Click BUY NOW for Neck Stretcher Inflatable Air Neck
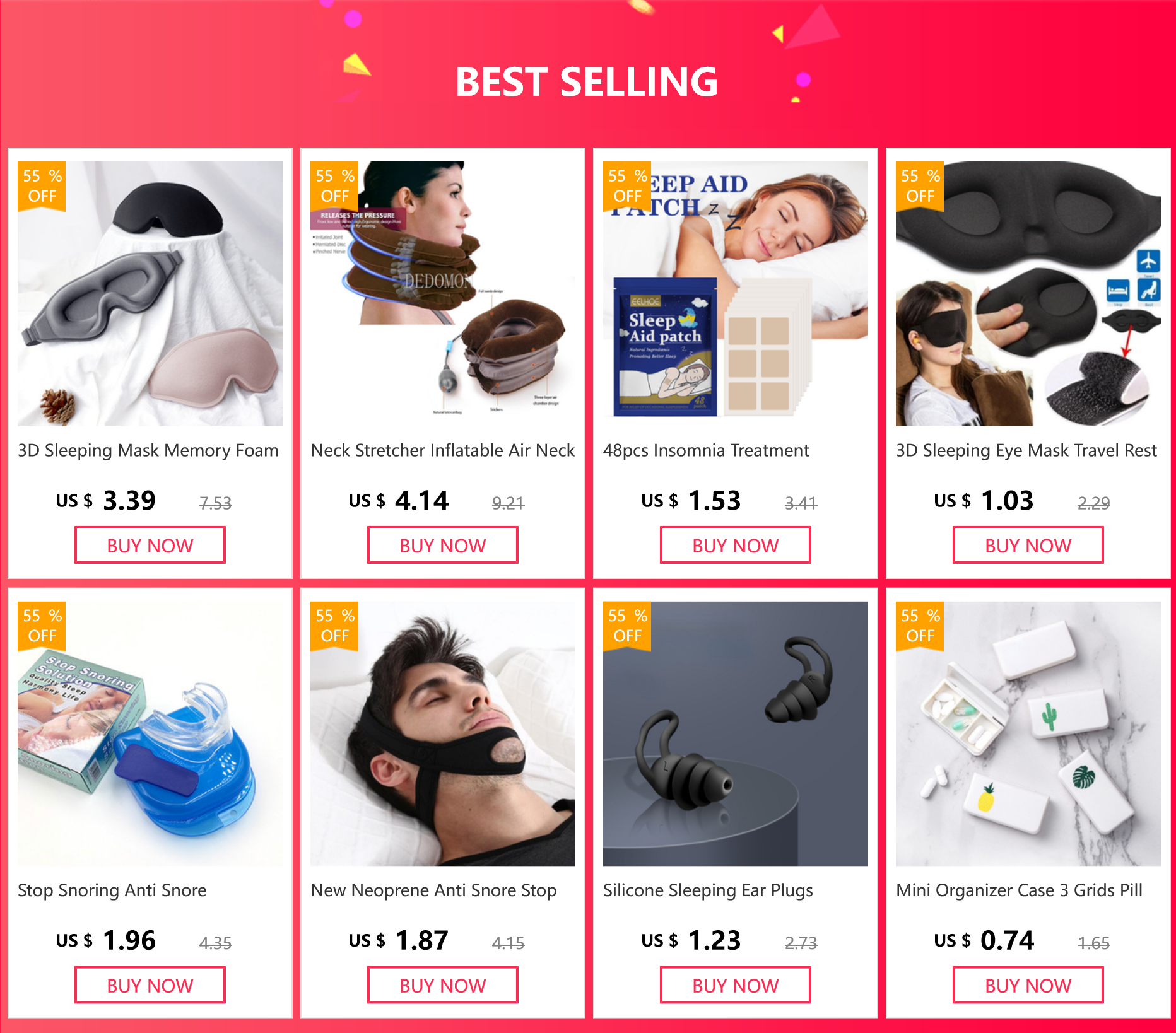 click(x=443, y=546)
